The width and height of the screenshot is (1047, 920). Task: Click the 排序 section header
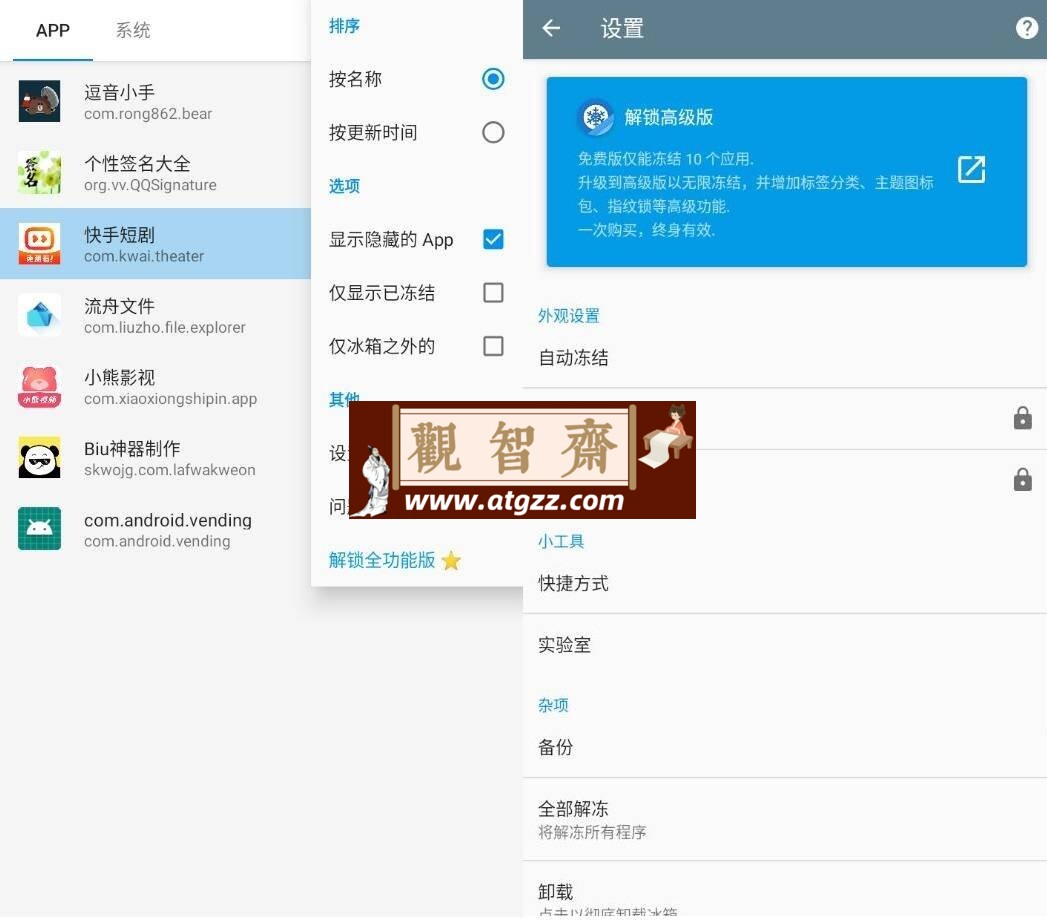pos(344,26)
